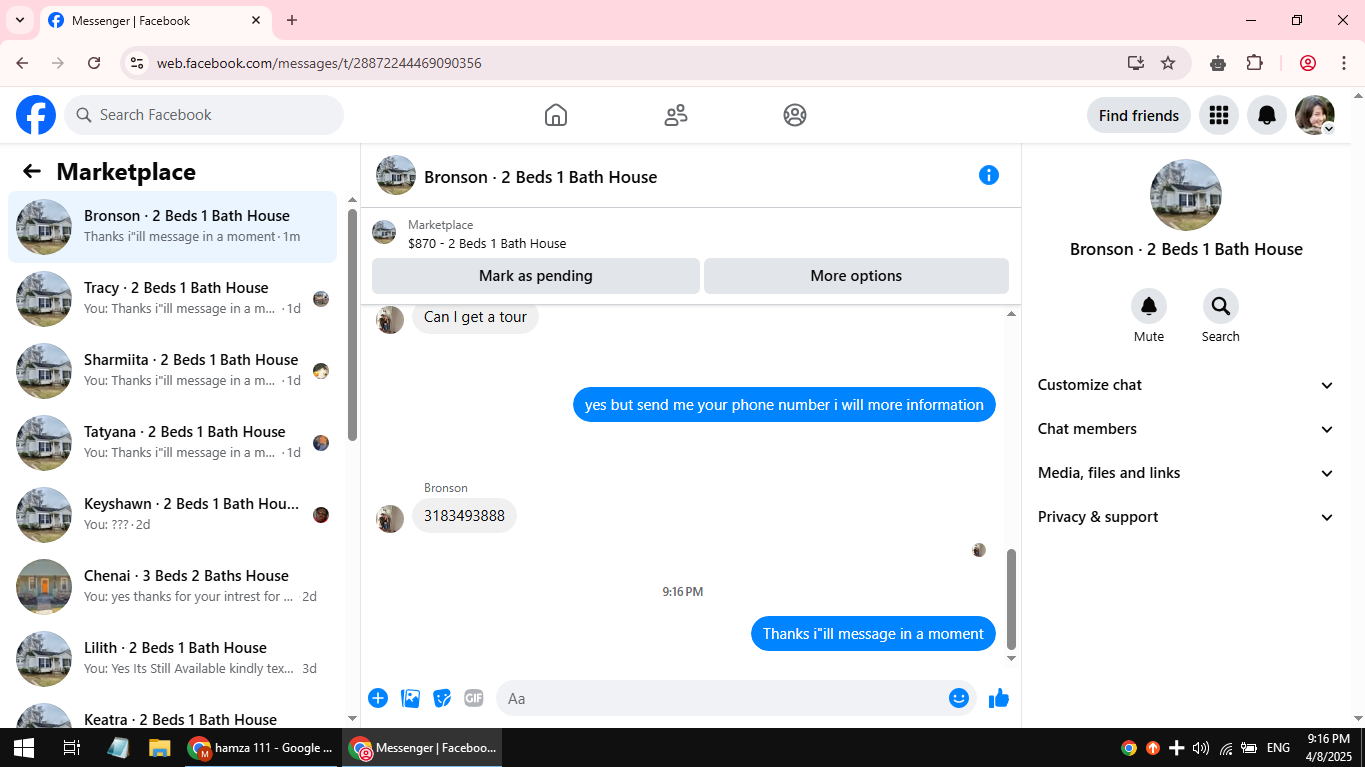Open Tatyana 2 Beds 1 Bath House chat
1365x767 pixels.
pos(173,443)
